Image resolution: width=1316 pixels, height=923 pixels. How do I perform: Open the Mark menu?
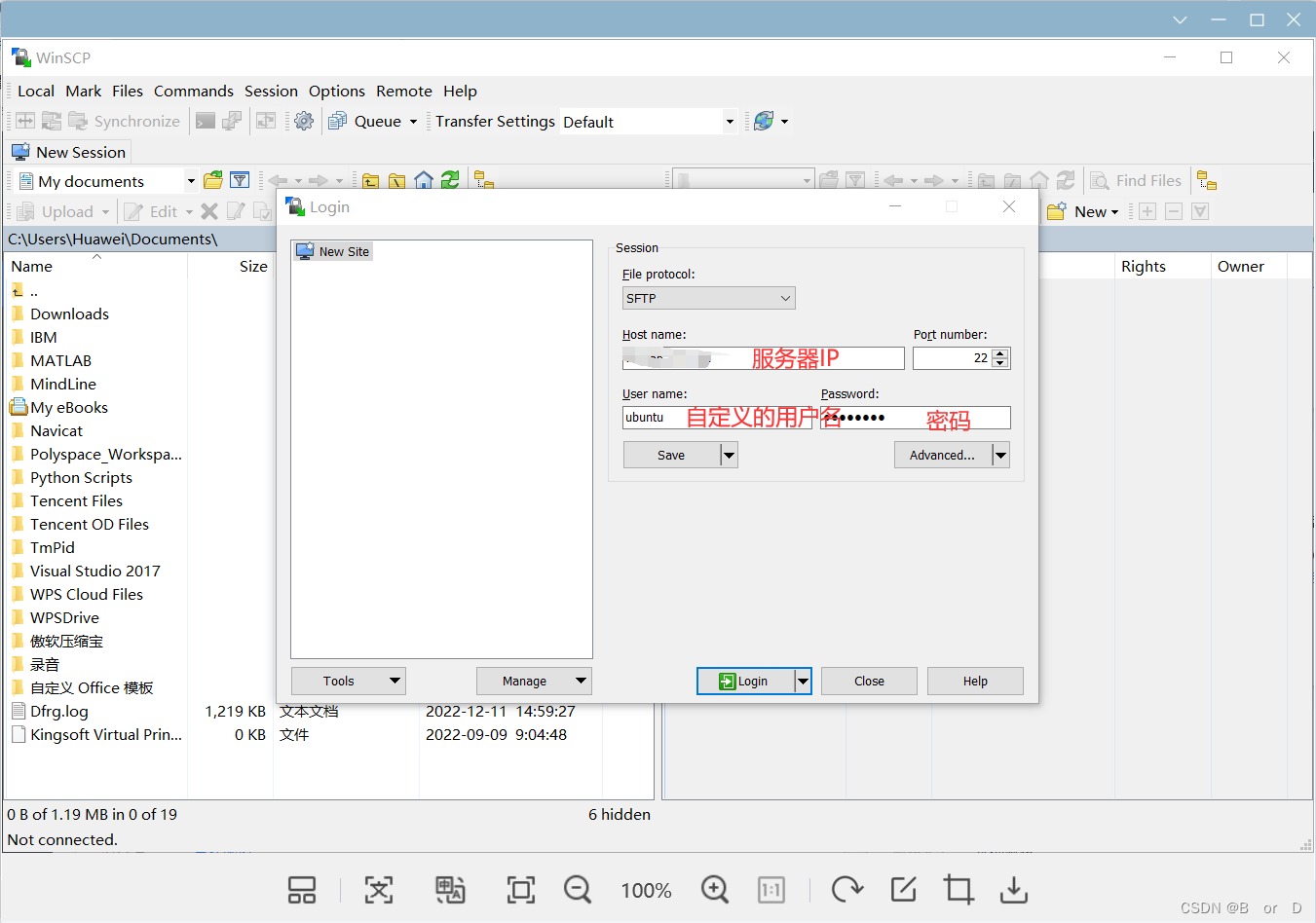tap(84, 91)
